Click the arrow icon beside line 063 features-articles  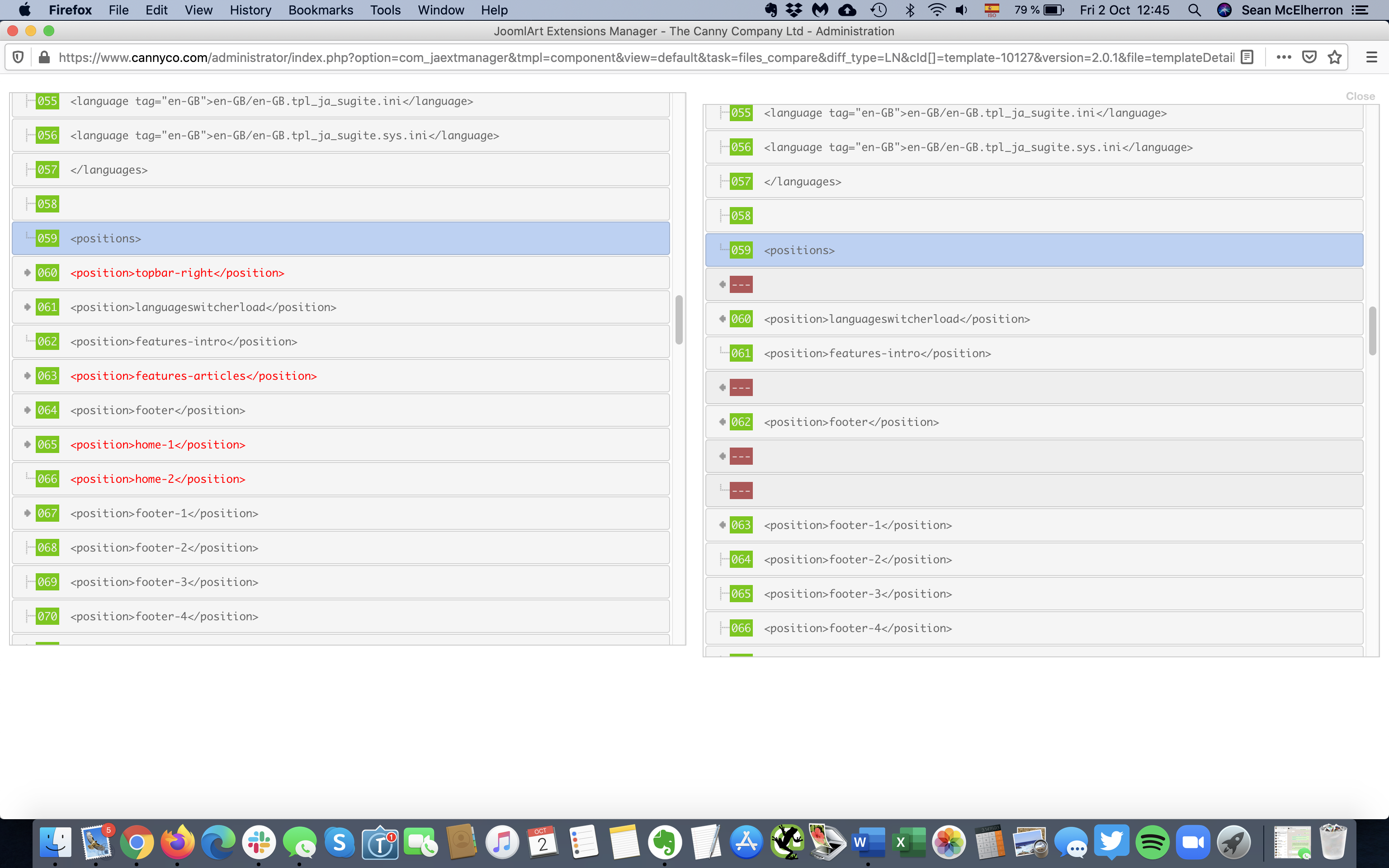coord(27,375)
